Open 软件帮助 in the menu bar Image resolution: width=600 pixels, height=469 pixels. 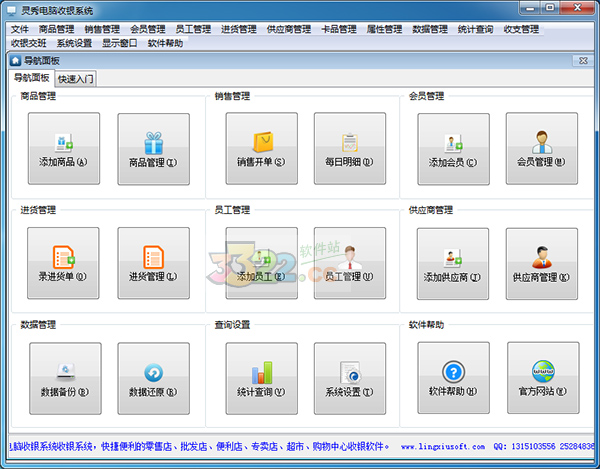point(165,43)
